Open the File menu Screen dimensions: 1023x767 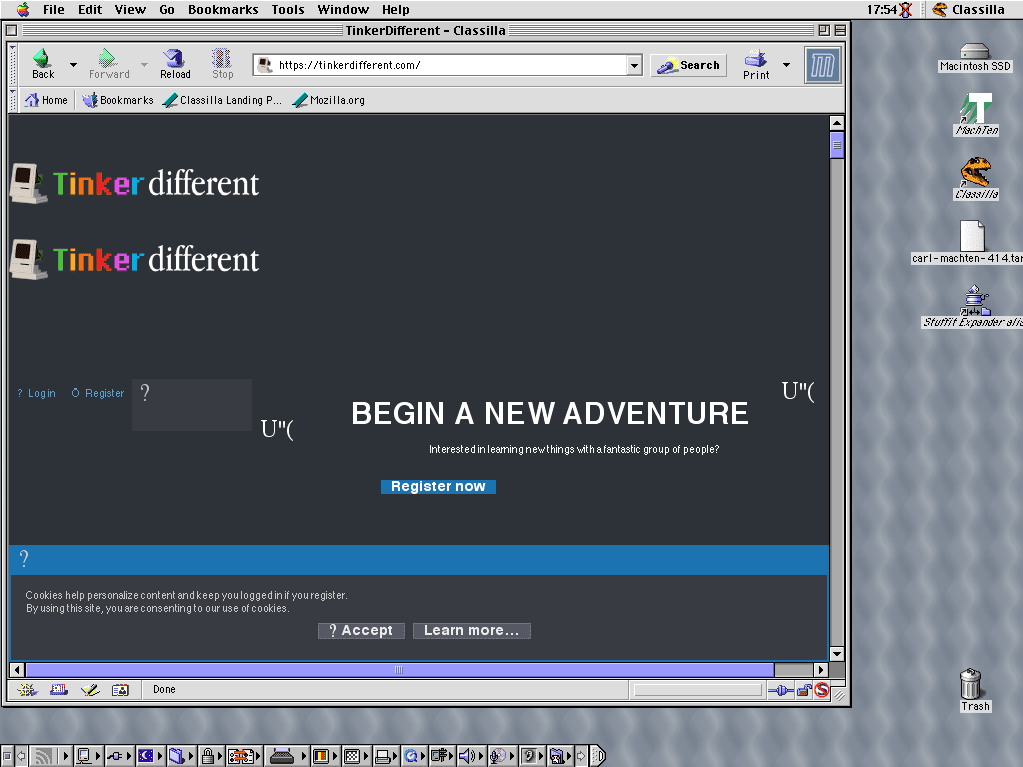click(53, 9)
